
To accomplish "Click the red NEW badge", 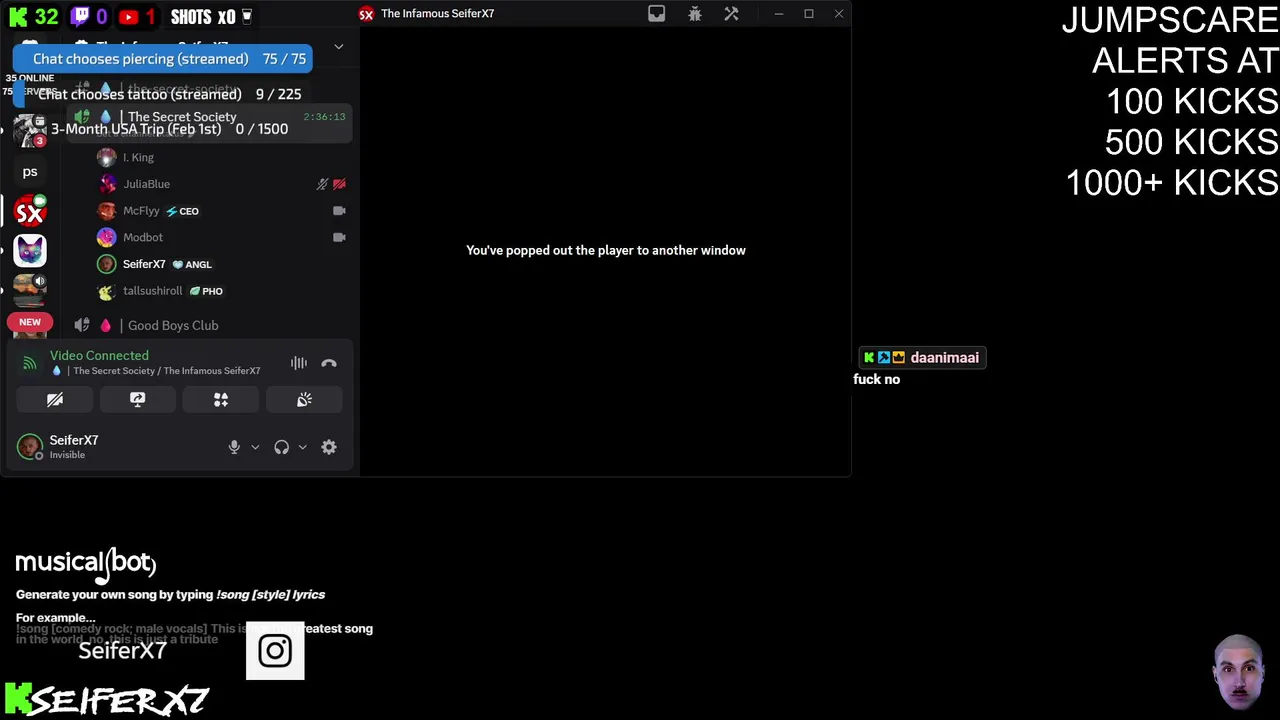I will (x=30, y=322).
